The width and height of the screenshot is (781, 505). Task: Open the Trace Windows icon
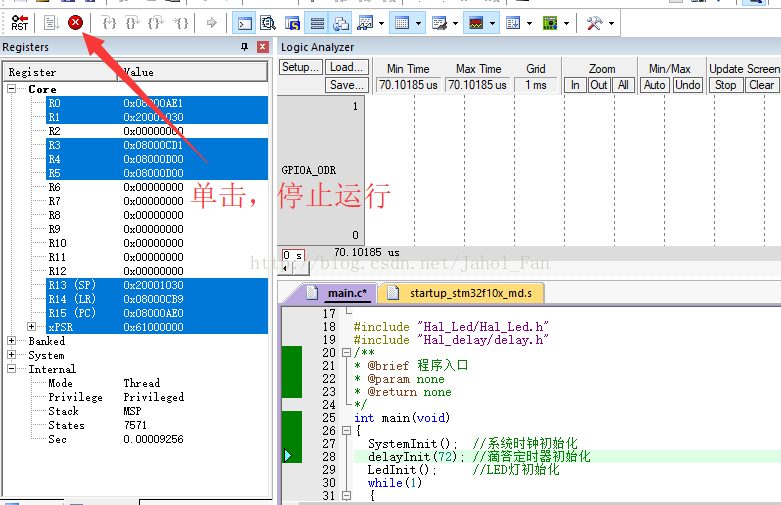click(x=513, y=23)
